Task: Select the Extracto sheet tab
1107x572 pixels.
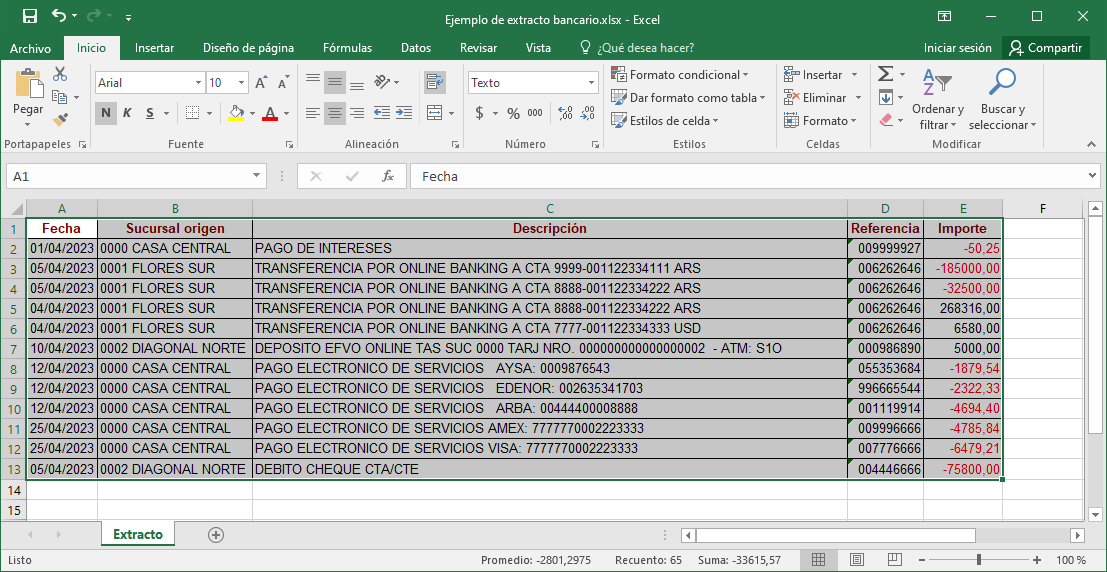Action: 138,535
